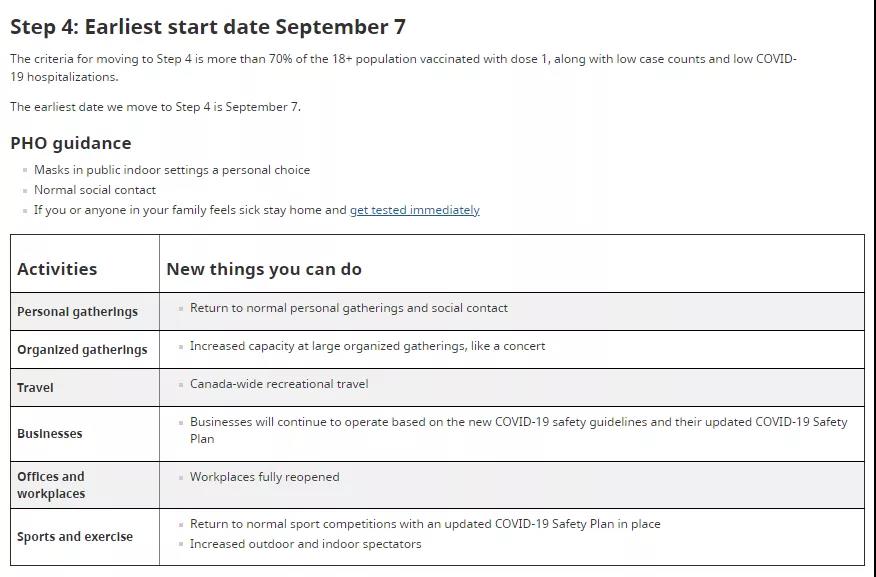Click the 'PHO guidance' heading

[70, 143]
